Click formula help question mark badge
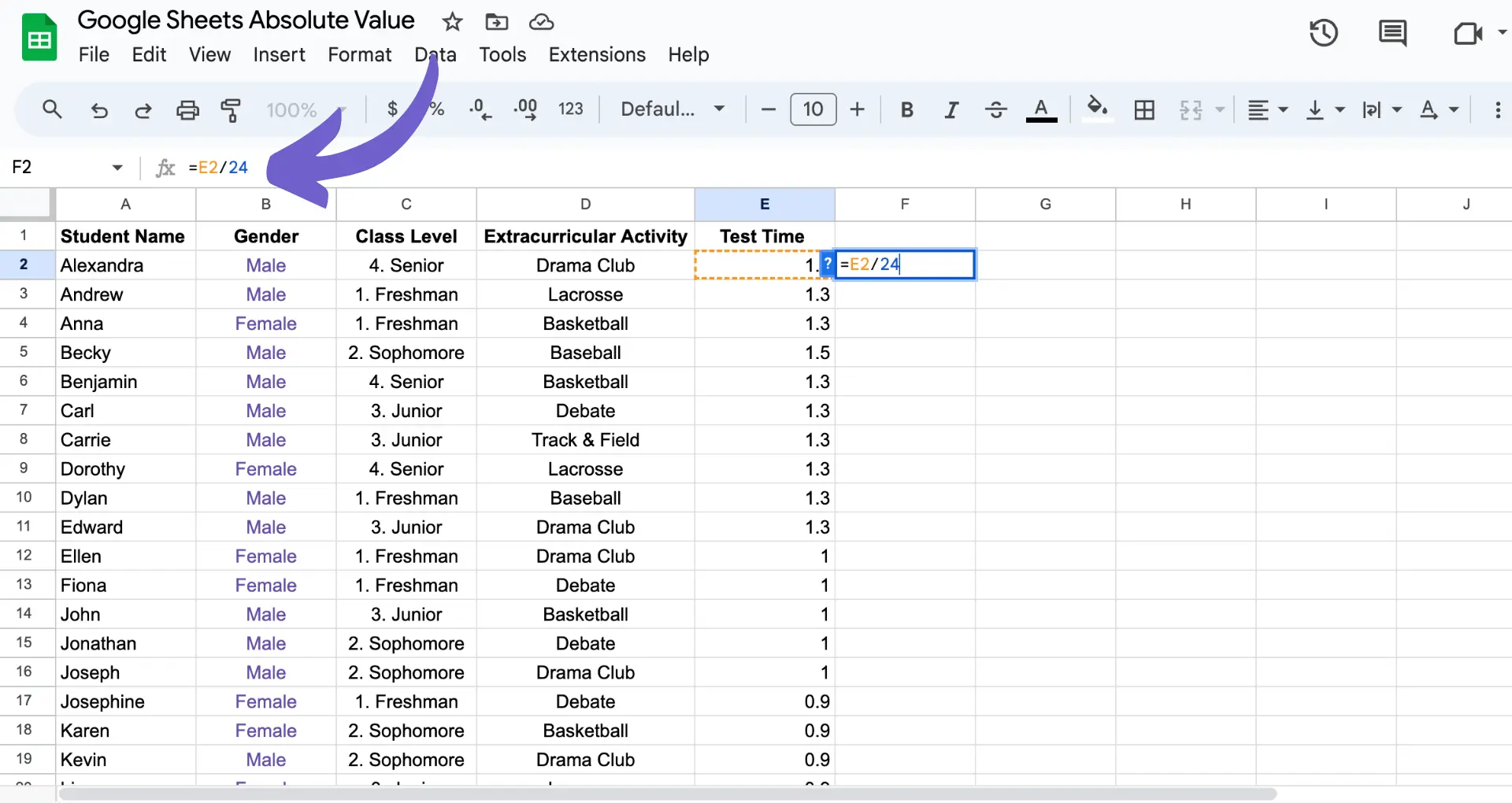The height and width of the screenshot is (803, 1512). (828, 265)
